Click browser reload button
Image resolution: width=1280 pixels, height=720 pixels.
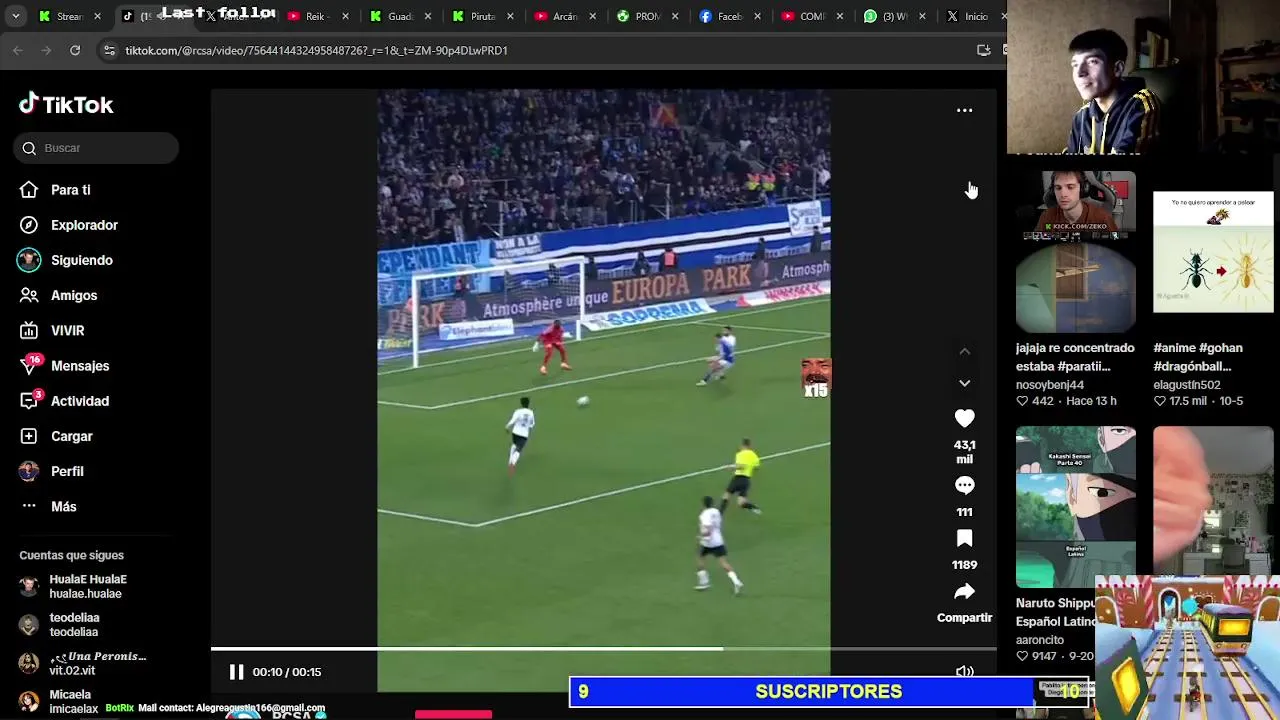pyautogui.click(x=75, y=50)
